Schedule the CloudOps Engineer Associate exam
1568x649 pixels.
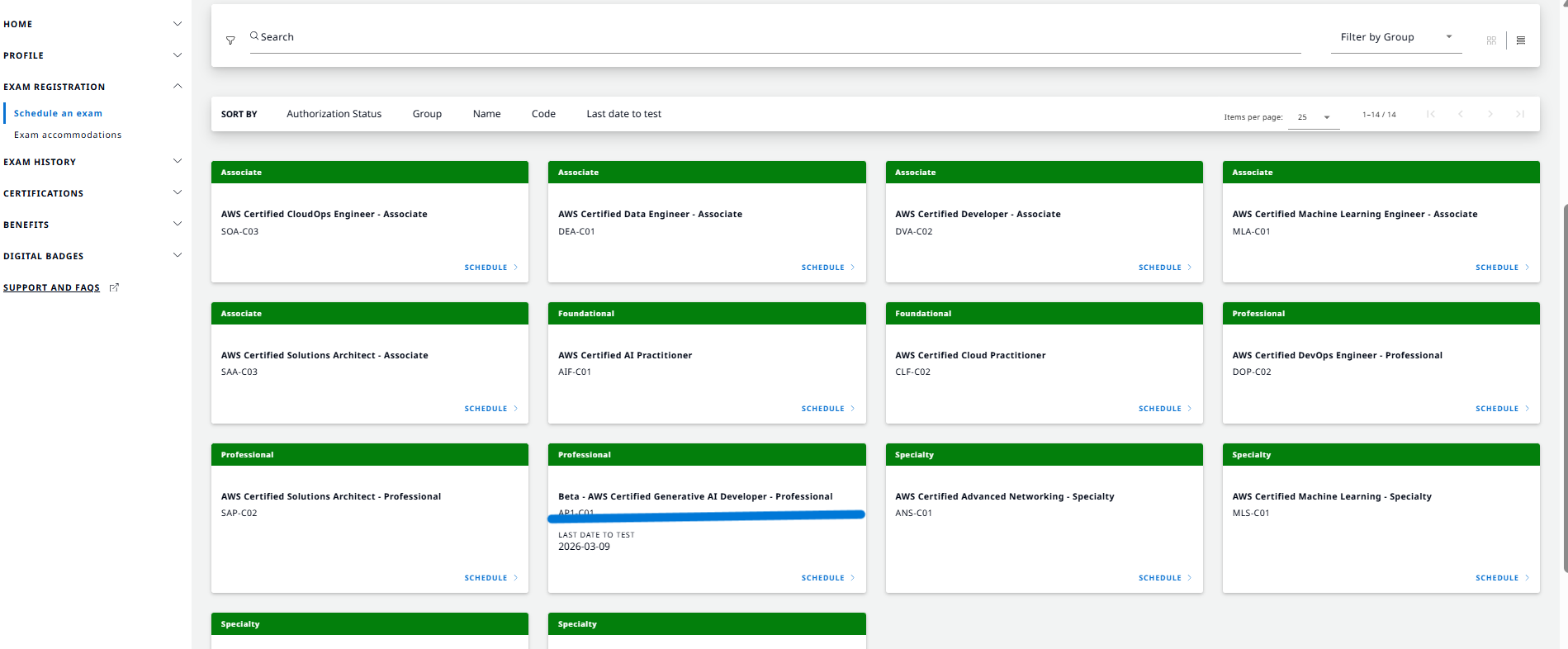point(490,268)
